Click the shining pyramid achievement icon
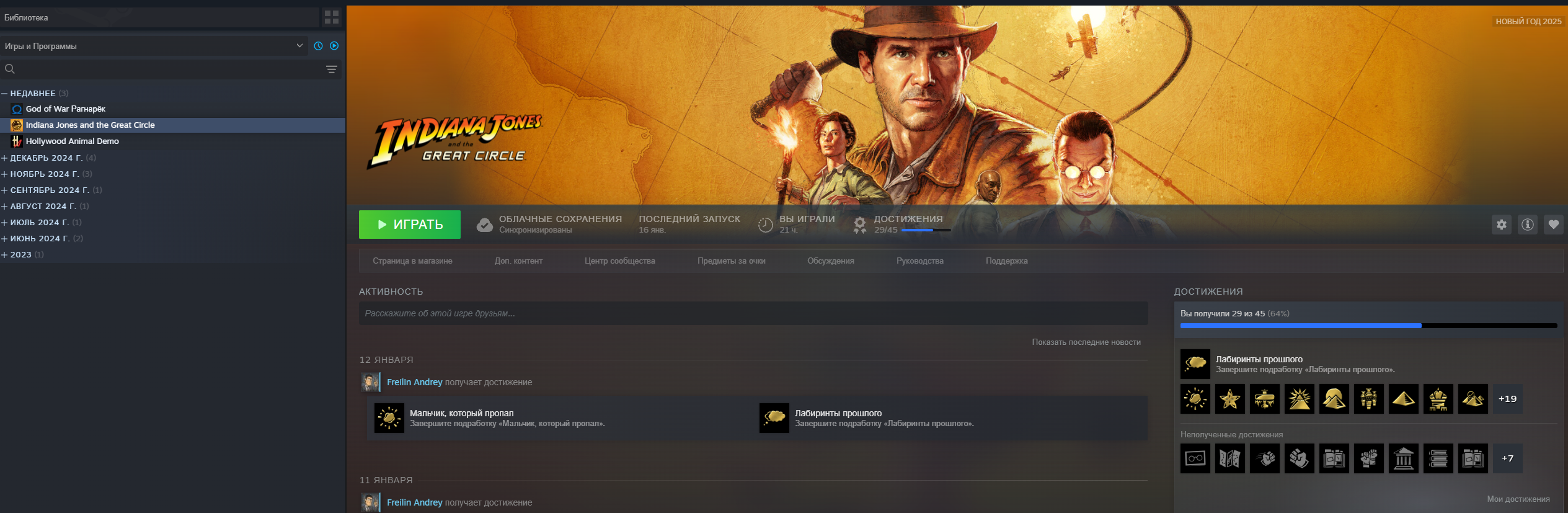The height and width of the screenshot is (513, 1568). click(x=1300, y=399)
